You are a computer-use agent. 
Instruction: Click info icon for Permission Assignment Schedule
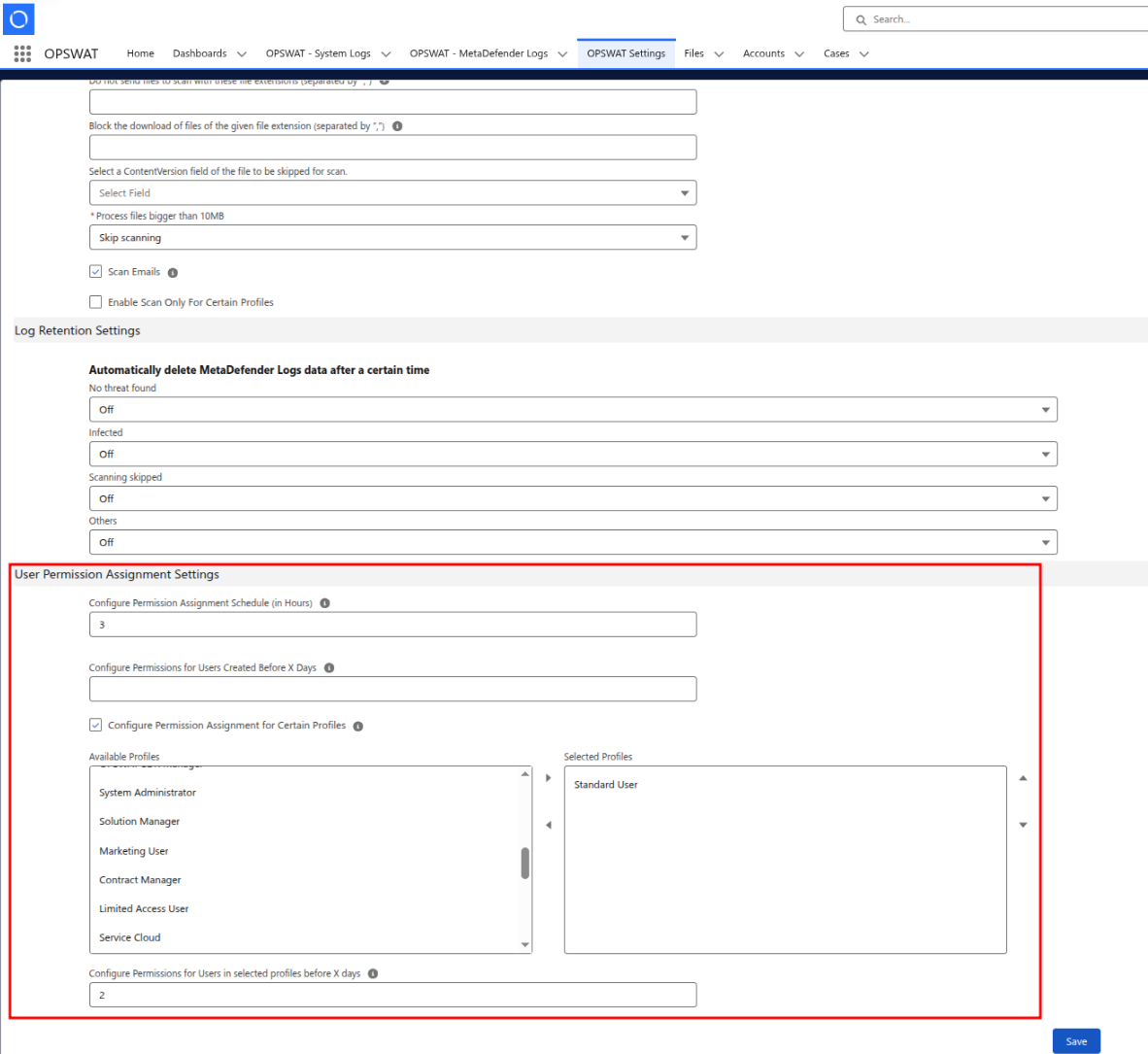[x=325, y=603]
